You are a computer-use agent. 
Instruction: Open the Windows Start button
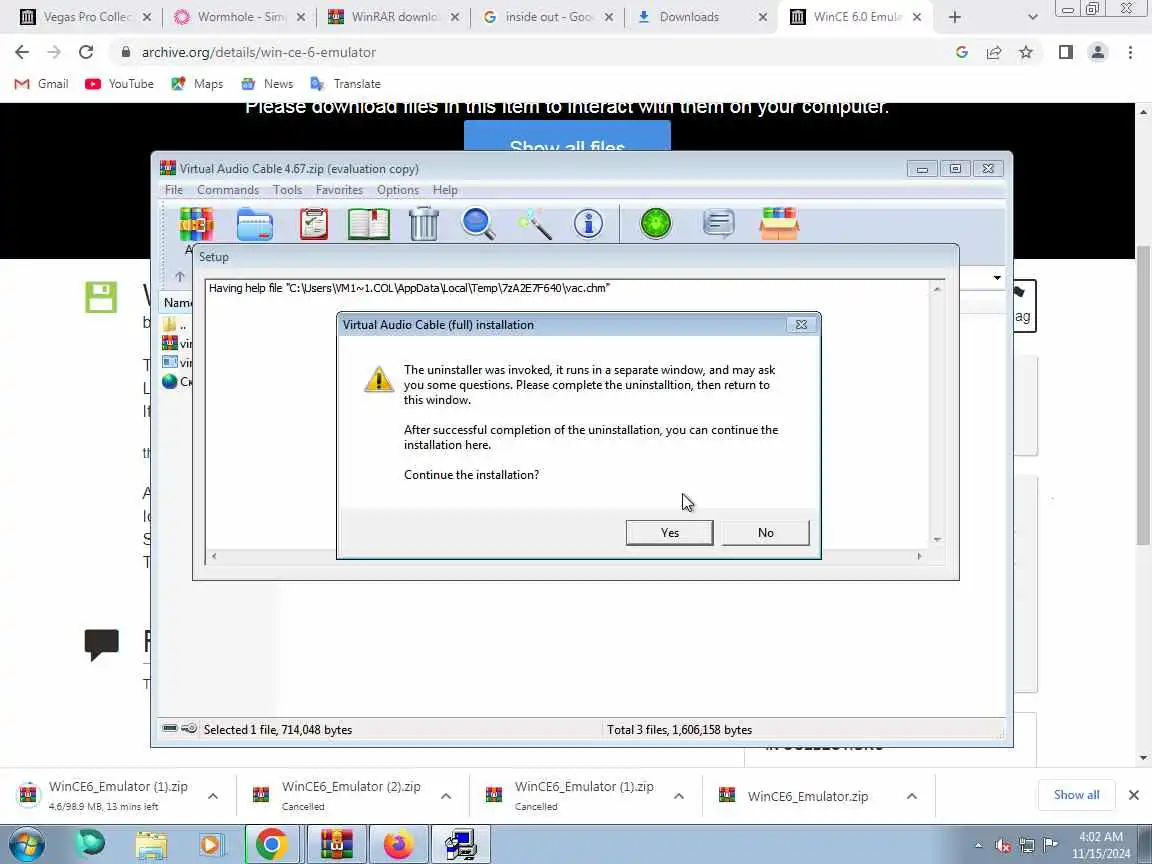coord(27,844)
